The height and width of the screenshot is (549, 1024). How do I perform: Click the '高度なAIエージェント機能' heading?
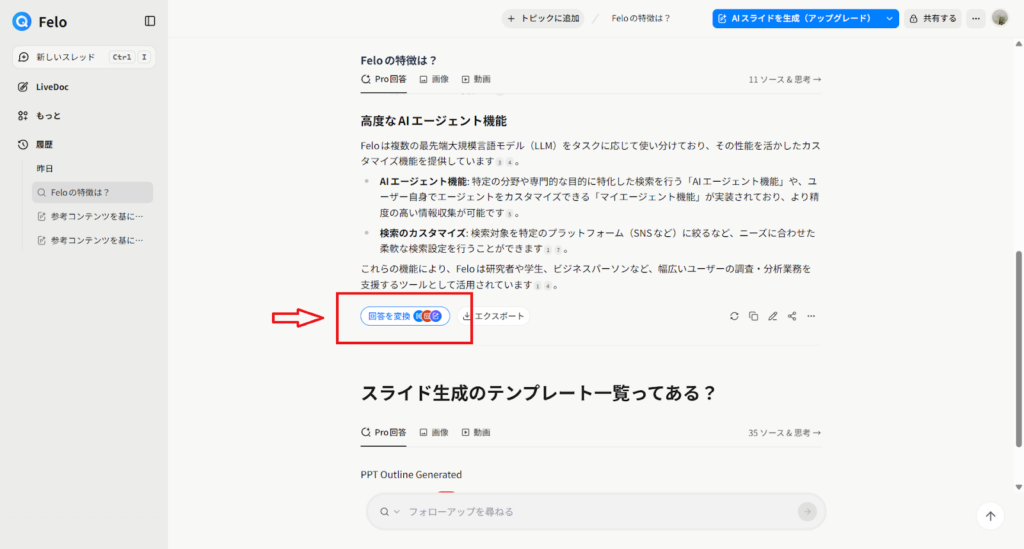tap(434, 121)
